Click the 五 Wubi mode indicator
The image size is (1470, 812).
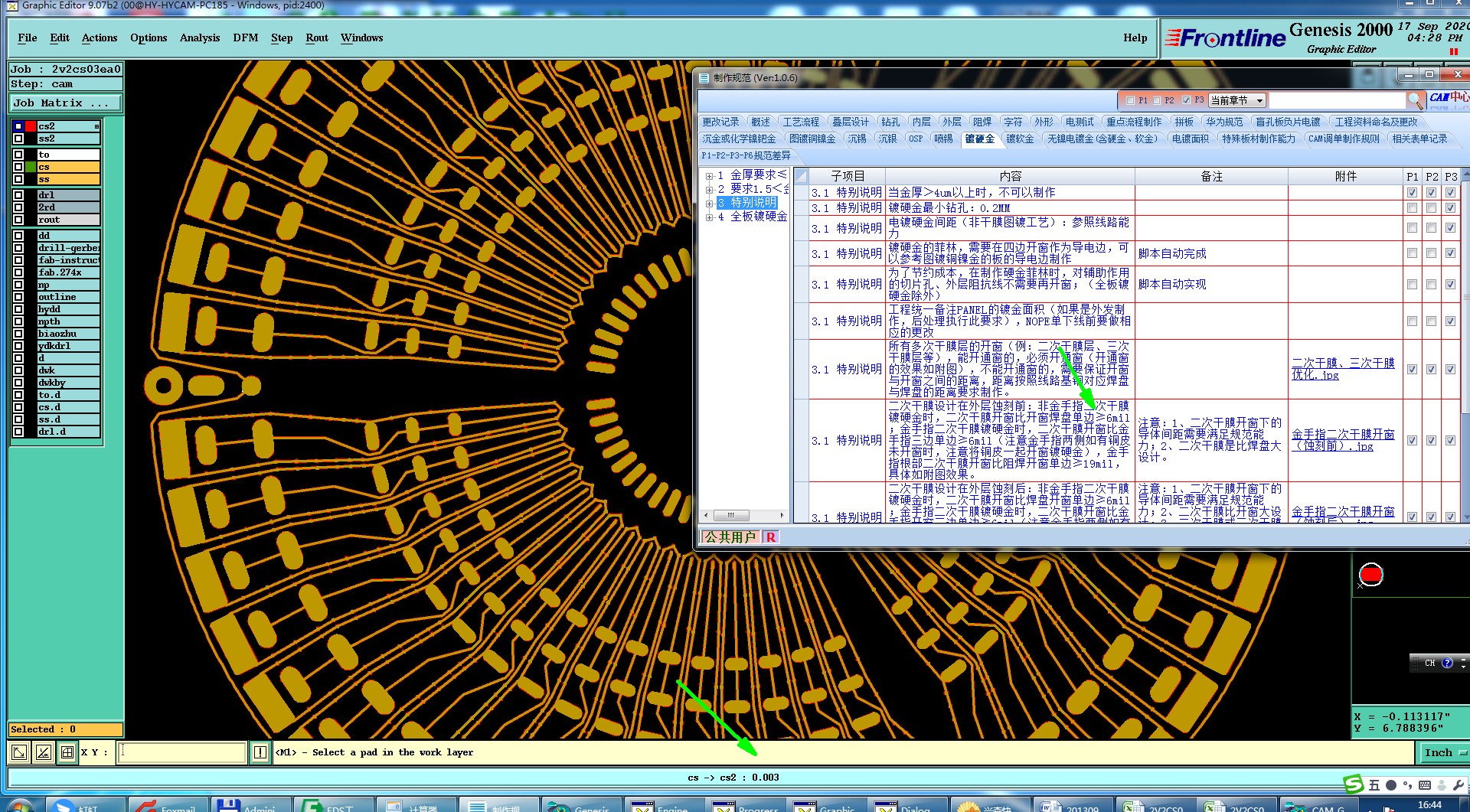tap(1375, 785)
